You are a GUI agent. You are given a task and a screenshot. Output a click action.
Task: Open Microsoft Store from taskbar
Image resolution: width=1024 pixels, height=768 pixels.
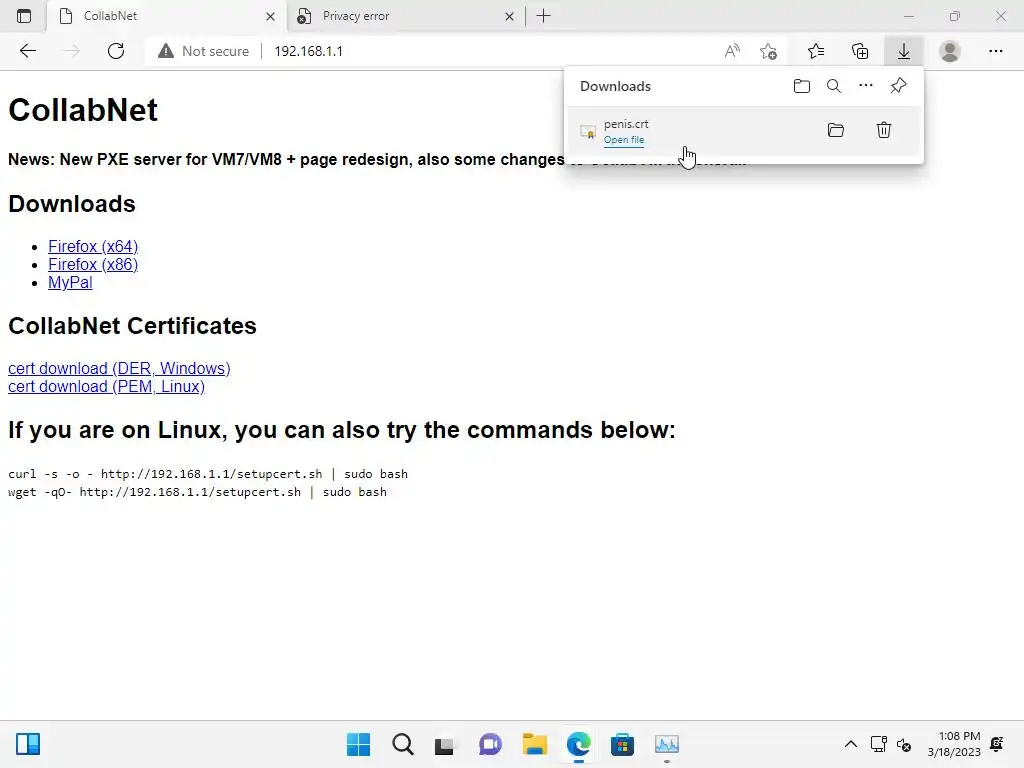click(622, 744)
